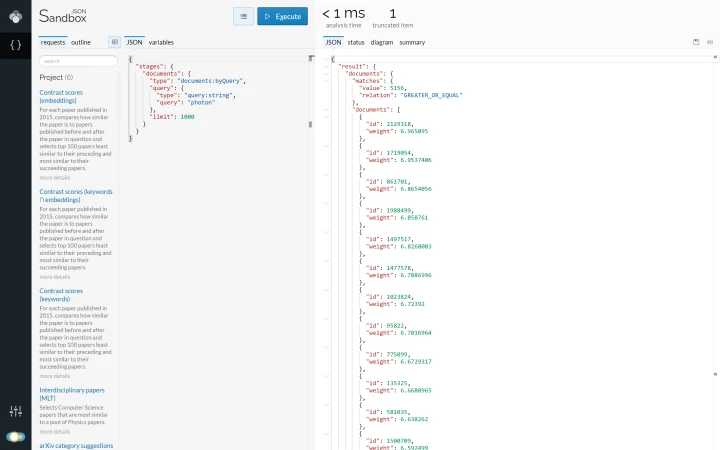Select the JSON tab in request editor
720x450 pixels.
tap(134, 42)
